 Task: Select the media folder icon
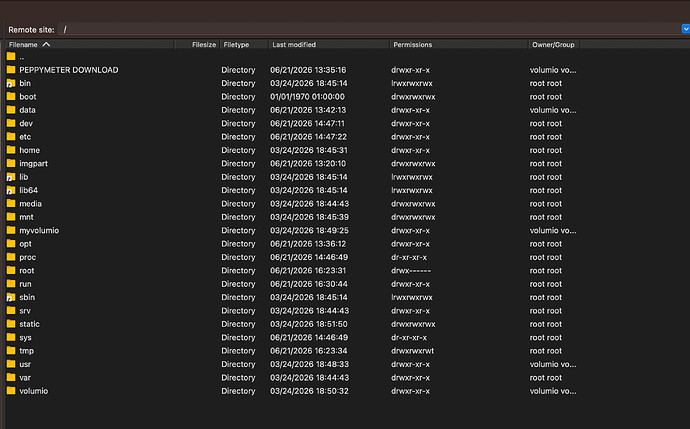click(11, 203)
